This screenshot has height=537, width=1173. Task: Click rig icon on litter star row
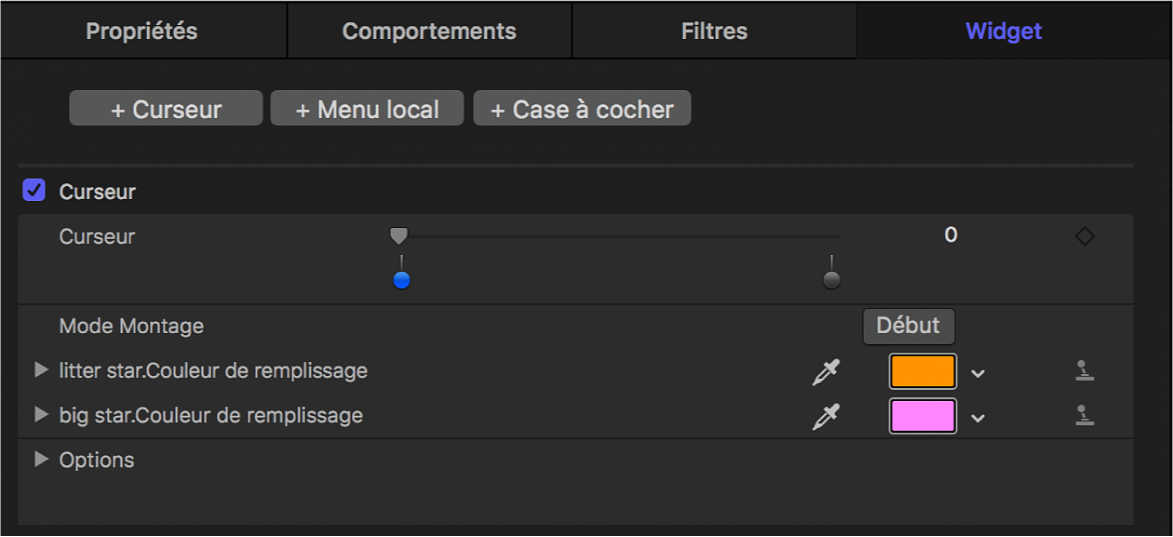click(x=1084, y=372)
